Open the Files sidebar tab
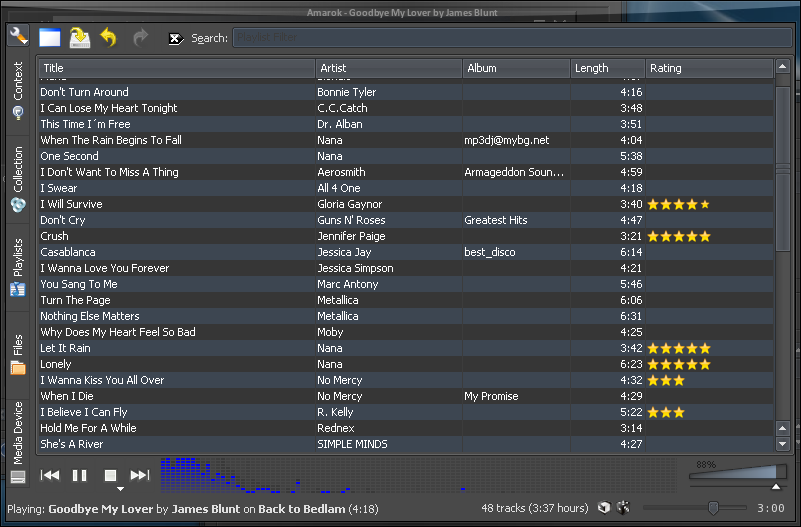The width and height of the screenshot is (801, 527). [x=18, y=354]
